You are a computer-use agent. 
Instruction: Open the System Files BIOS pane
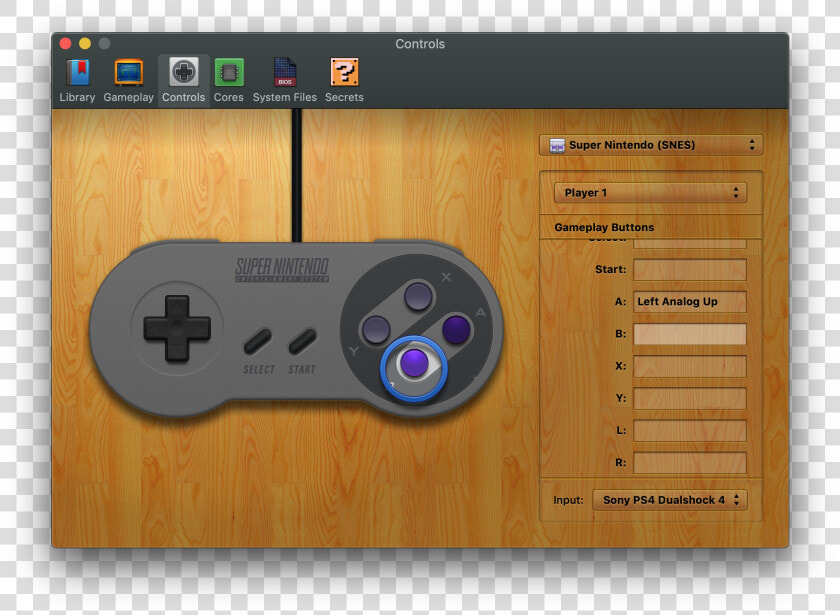(x=284, y=80)
